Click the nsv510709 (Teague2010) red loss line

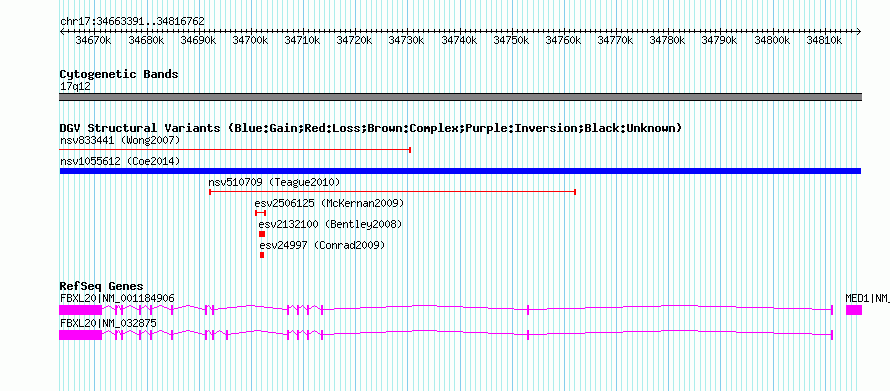pos(393,192)
